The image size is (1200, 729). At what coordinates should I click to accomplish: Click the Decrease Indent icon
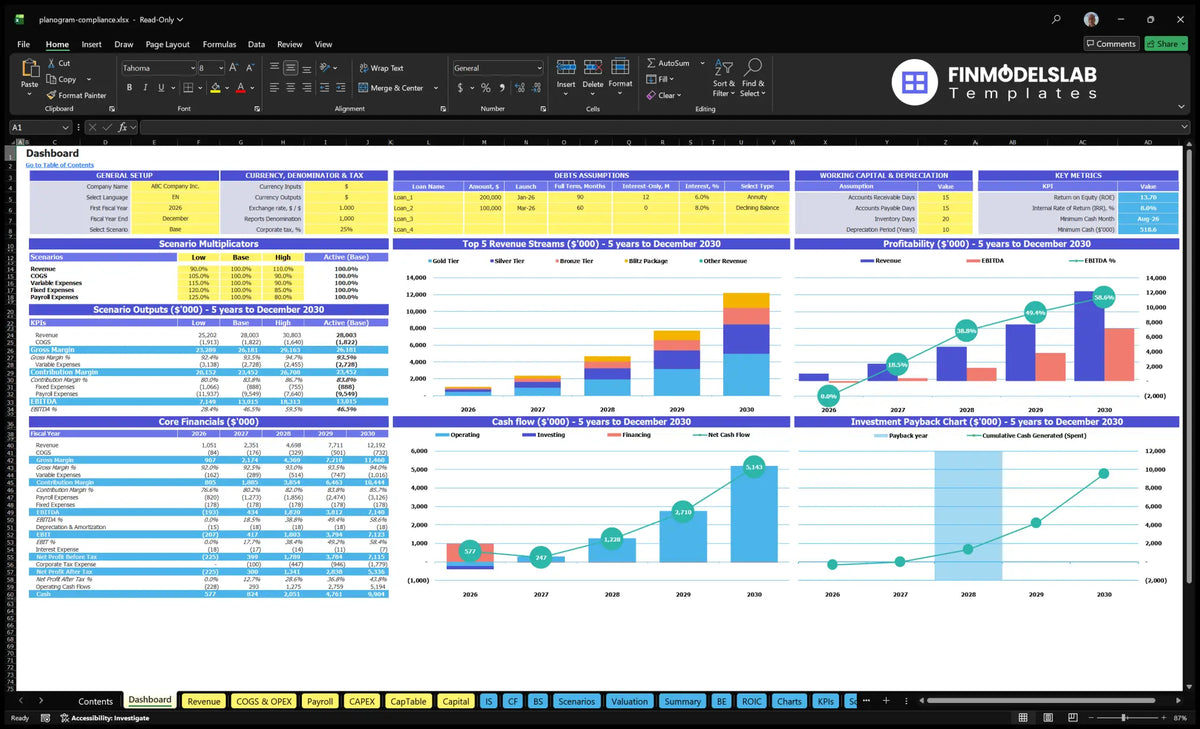point(324,88)
